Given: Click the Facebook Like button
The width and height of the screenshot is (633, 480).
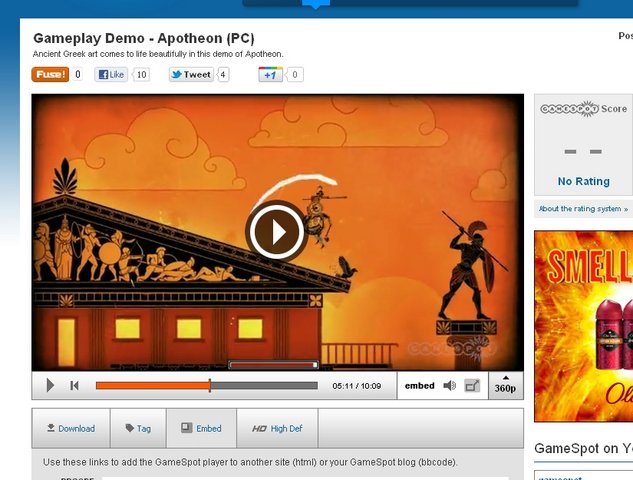Looking at the screenshot, I should tap(111, 74).
